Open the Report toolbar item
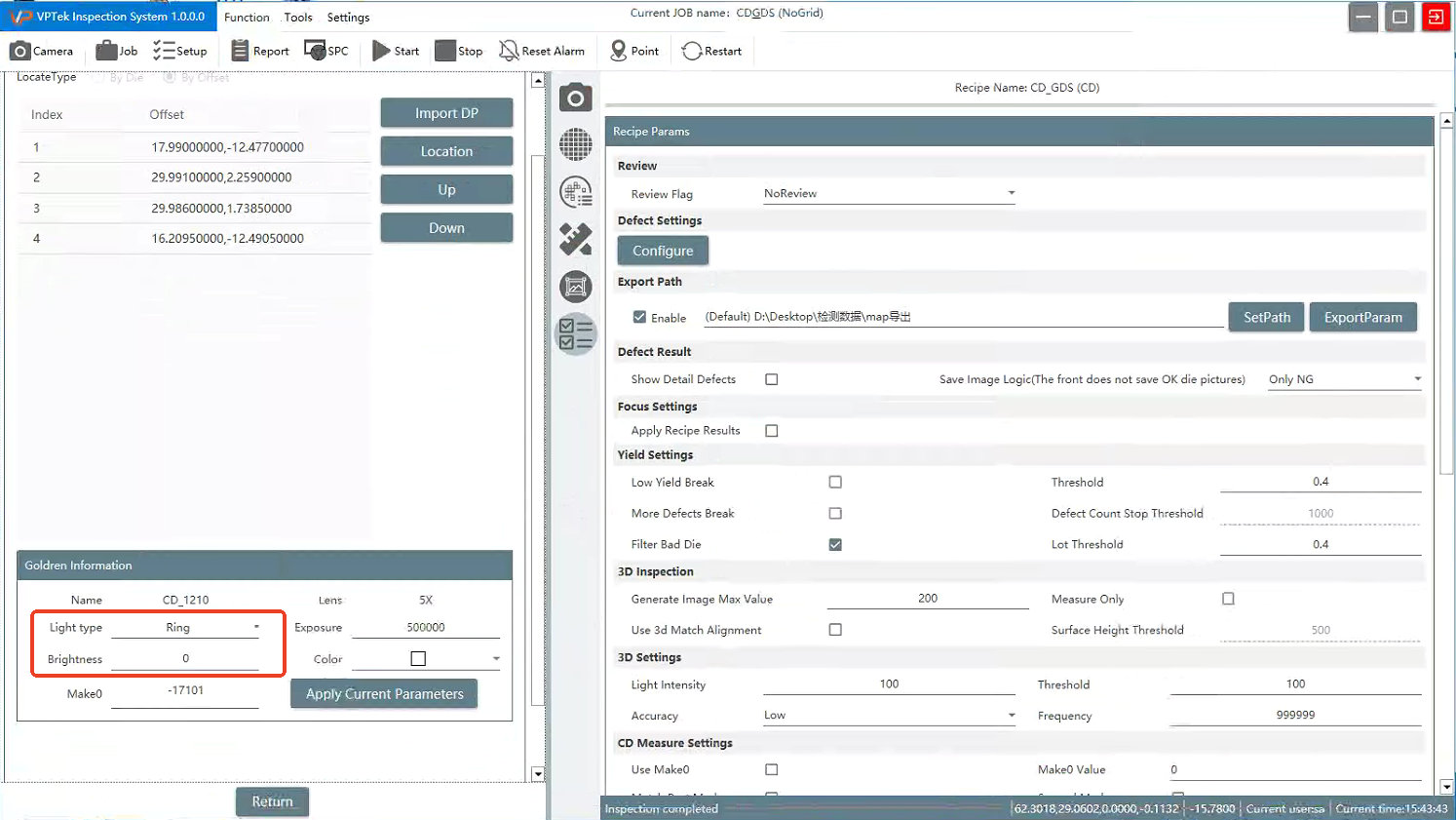Viewport: 1456px width, 820px height. point(260,51)
